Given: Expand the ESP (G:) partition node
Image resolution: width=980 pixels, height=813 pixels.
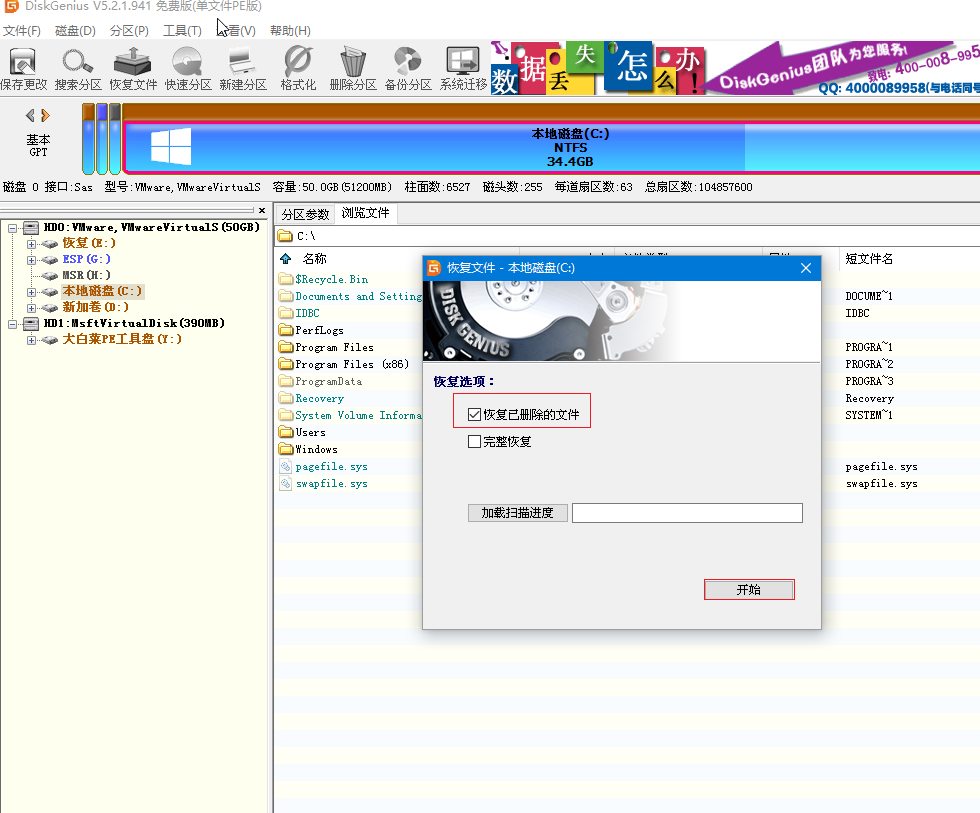Looking at the screenshot, I should pos(31,260).
